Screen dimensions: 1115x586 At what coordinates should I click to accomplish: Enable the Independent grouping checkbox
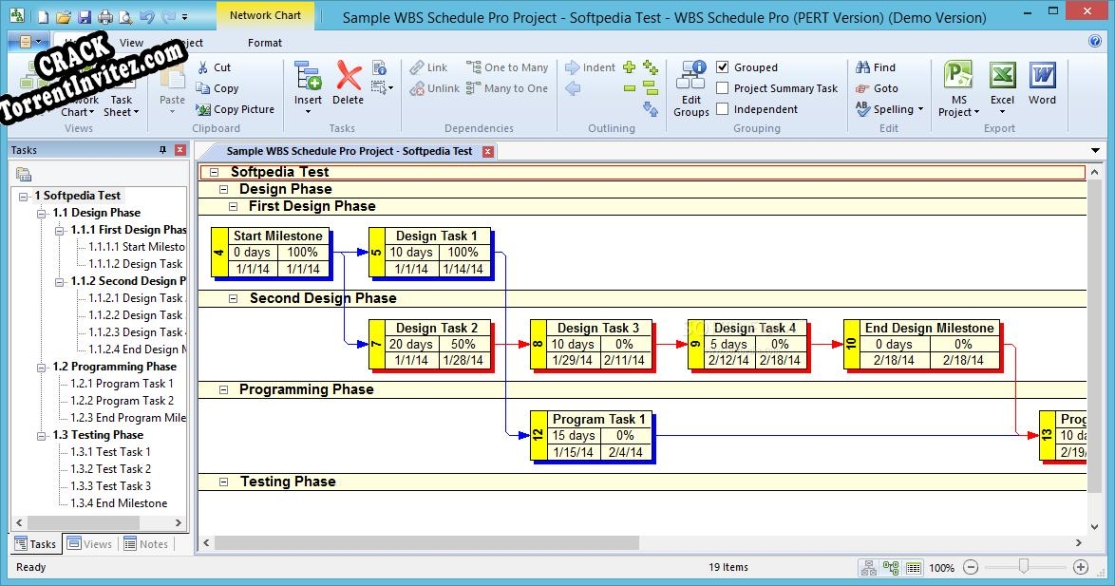click(x=723, y=109)
